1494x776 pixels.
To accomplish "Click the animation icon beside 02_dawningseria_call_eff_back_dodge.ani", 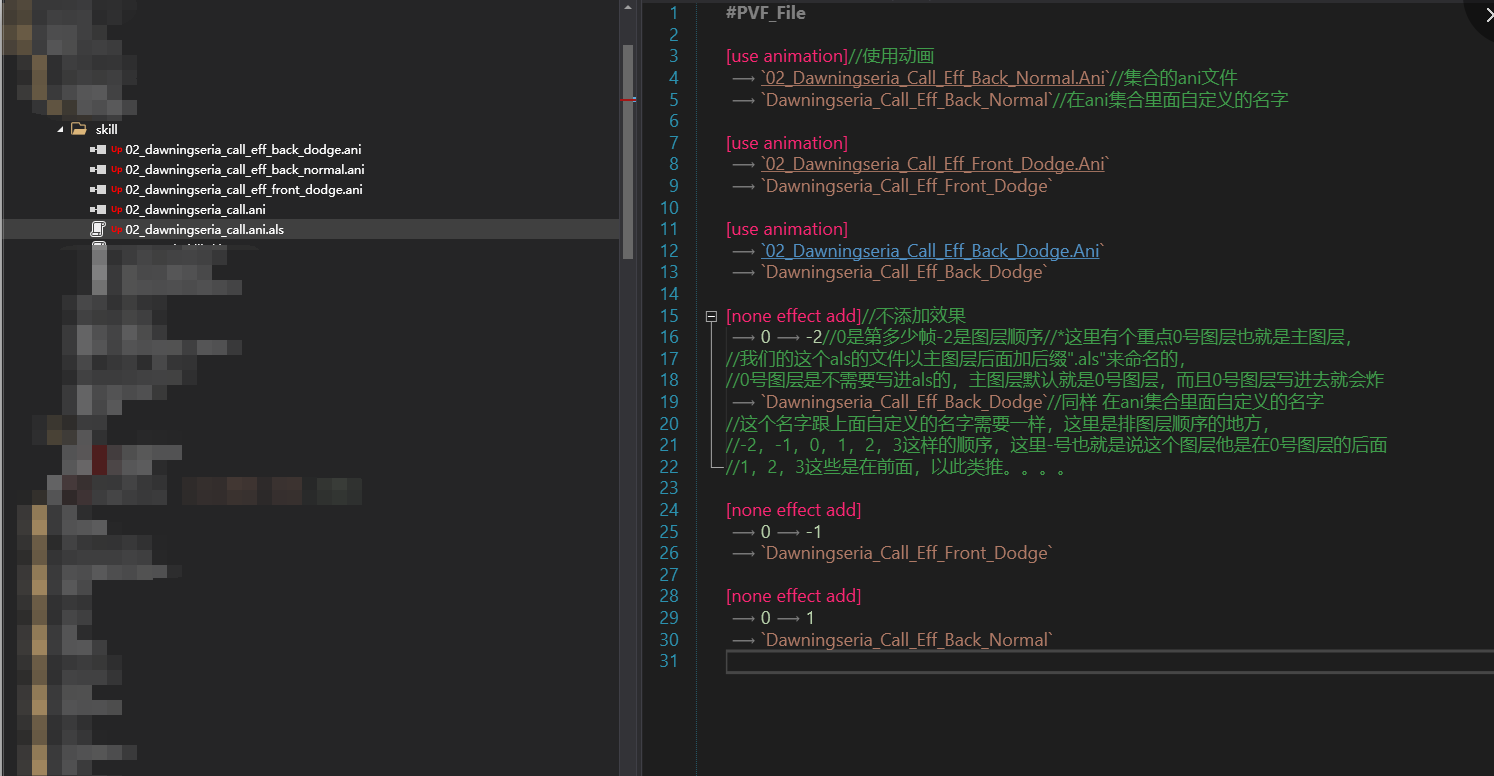I will pos(98,149).
